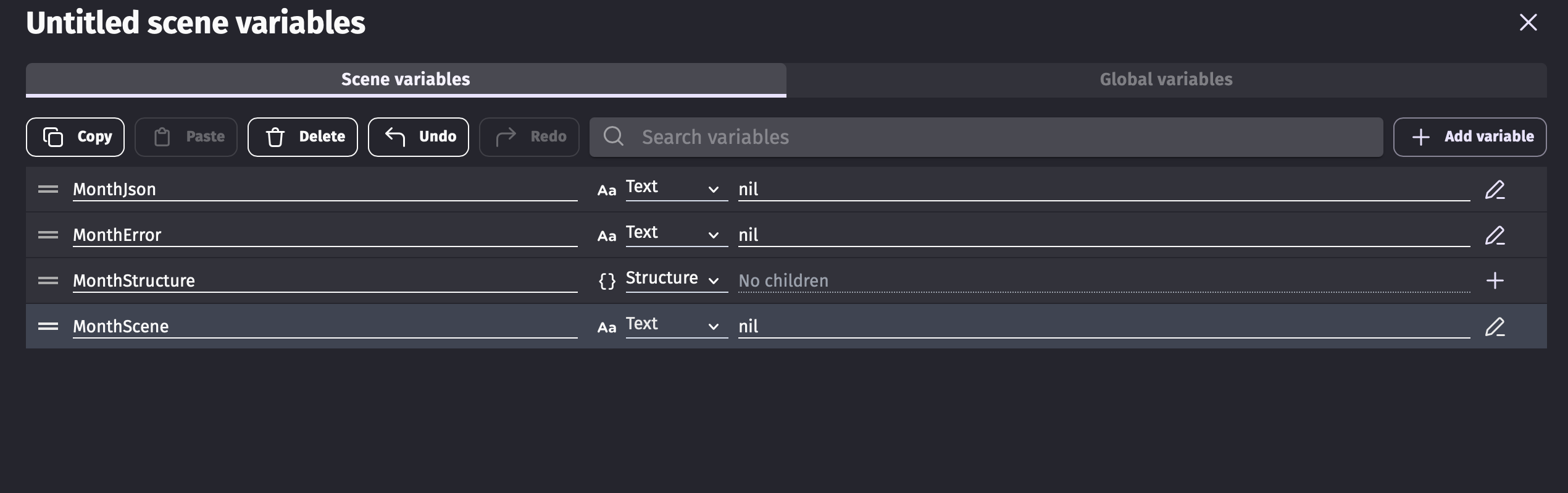The height and width of the screenshot is (493, 1568).
Task: Grab the drag handle of MonthJson row
Action: point(48,190)
